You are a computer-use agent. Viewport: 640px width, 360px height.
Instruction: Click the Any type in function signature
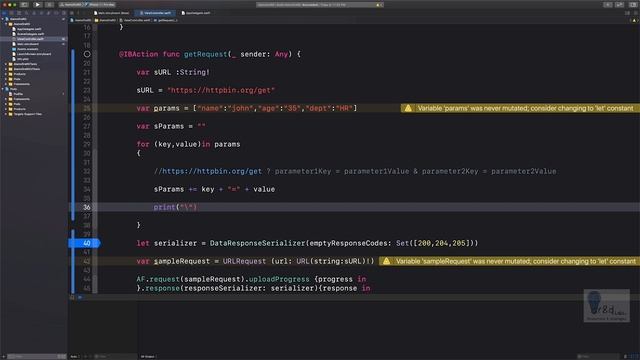pos(281,54)
